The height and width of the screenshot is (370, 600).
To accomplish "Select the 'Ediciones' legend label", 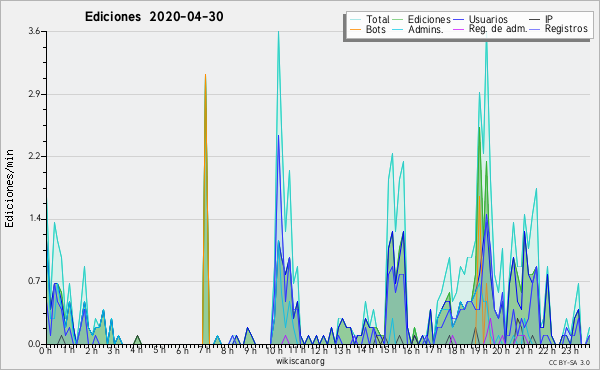I will pos(429,19).
